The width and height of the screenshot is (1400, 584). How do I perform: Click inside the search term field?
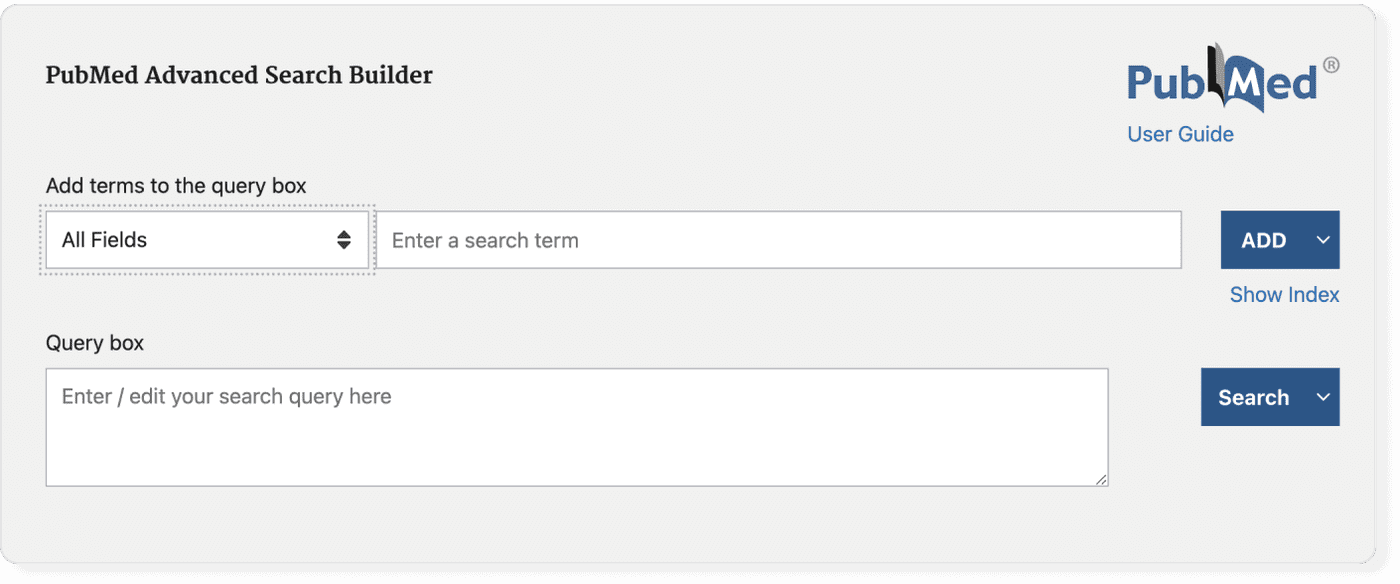700,239
